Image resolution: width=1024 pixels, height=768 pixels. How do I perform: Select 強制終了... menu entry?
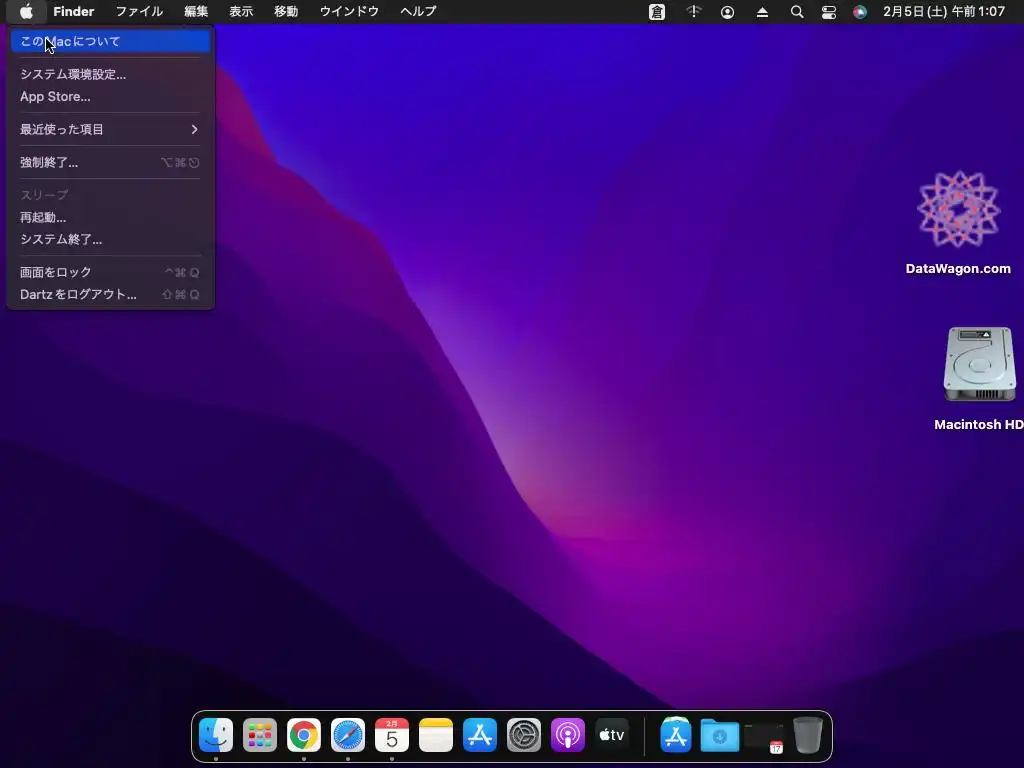pyautogui.click(x=110, y=163)
